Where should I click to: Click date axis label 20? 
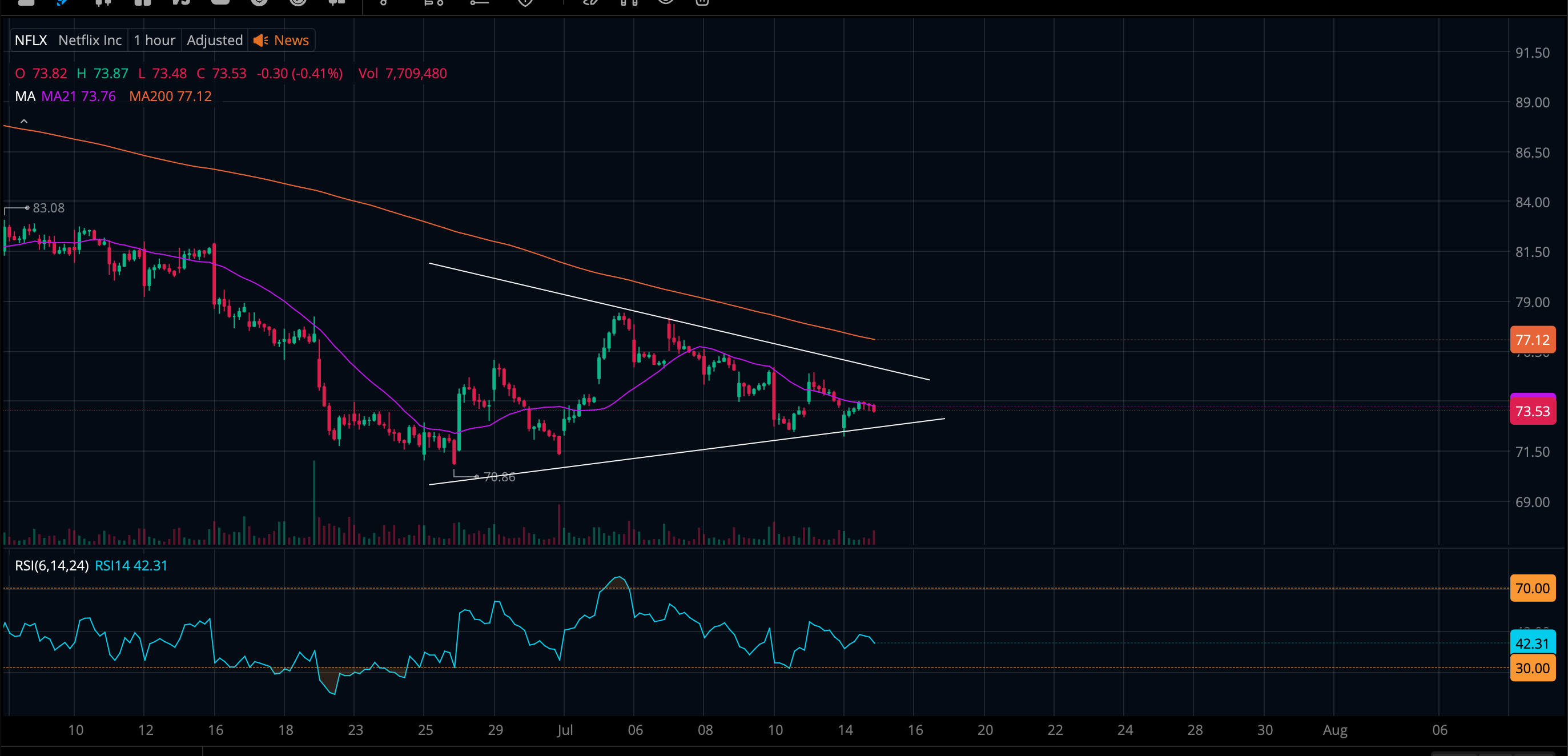coord(986,730)
